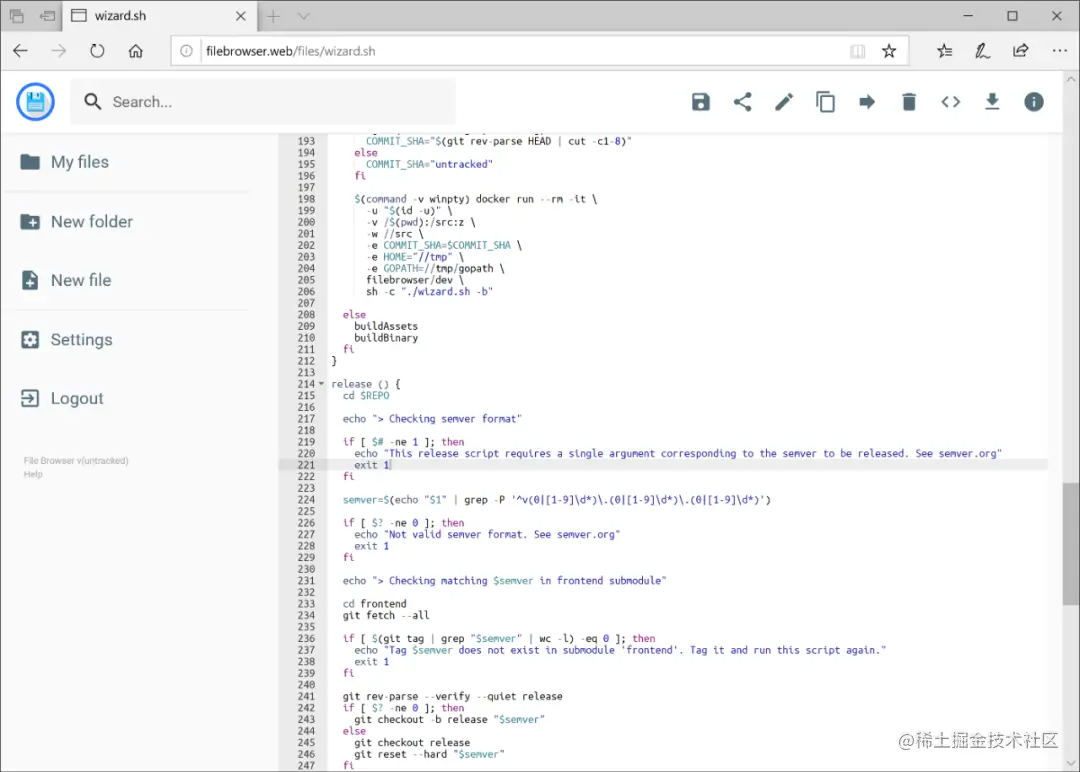
Task: Click the Download icon in toolbar
Action: pos(992,102)
